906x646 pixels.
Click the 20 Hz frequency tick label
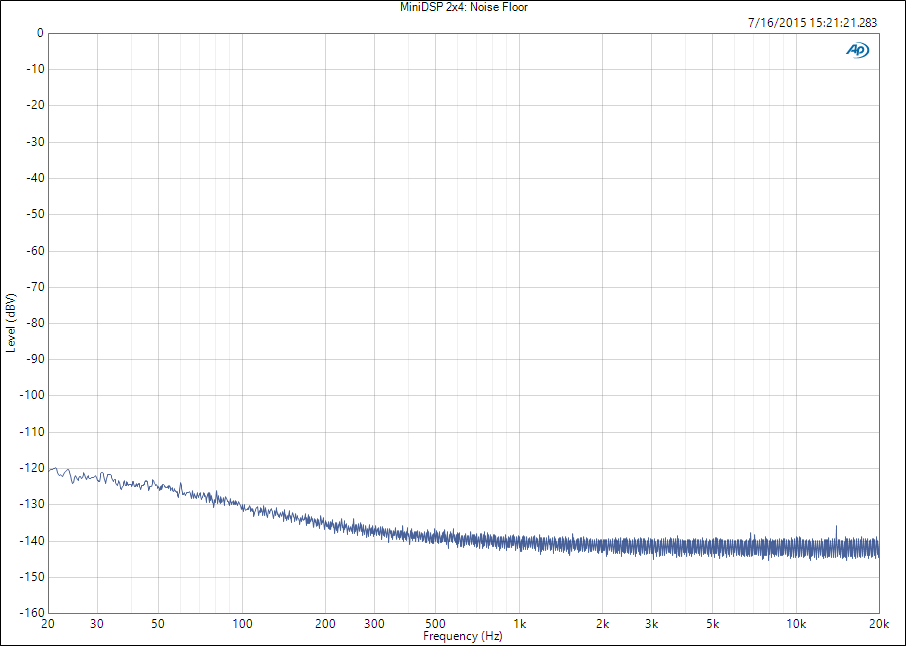coord(48,624)
